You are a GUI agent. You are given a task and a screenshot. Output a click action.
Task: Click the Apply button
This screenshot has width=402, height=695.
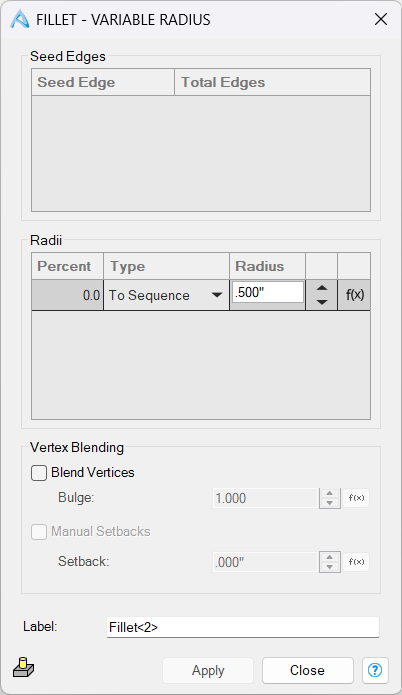[x=208, y=670]
